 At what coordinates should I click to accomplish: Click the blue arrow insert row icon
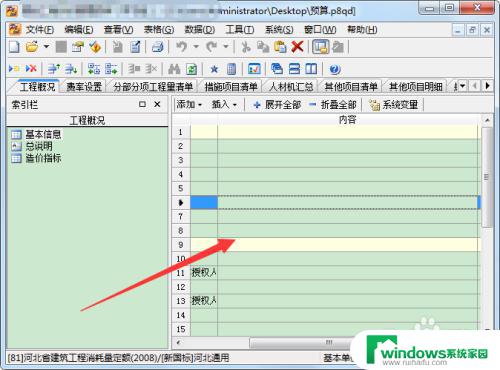14,69
